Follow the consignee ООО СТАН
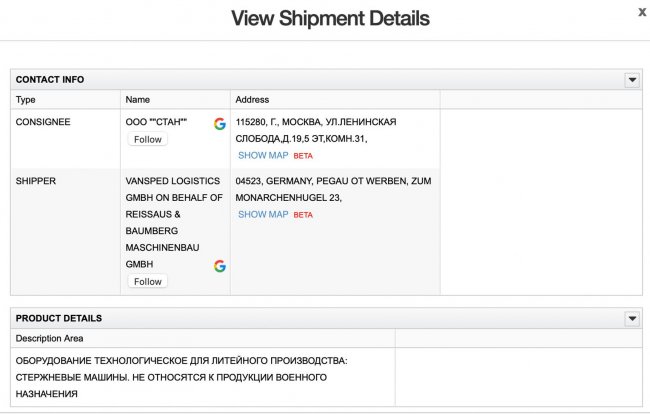Image resolution: width=650 pixels, height=414 pixels. (x=147, y=139)
